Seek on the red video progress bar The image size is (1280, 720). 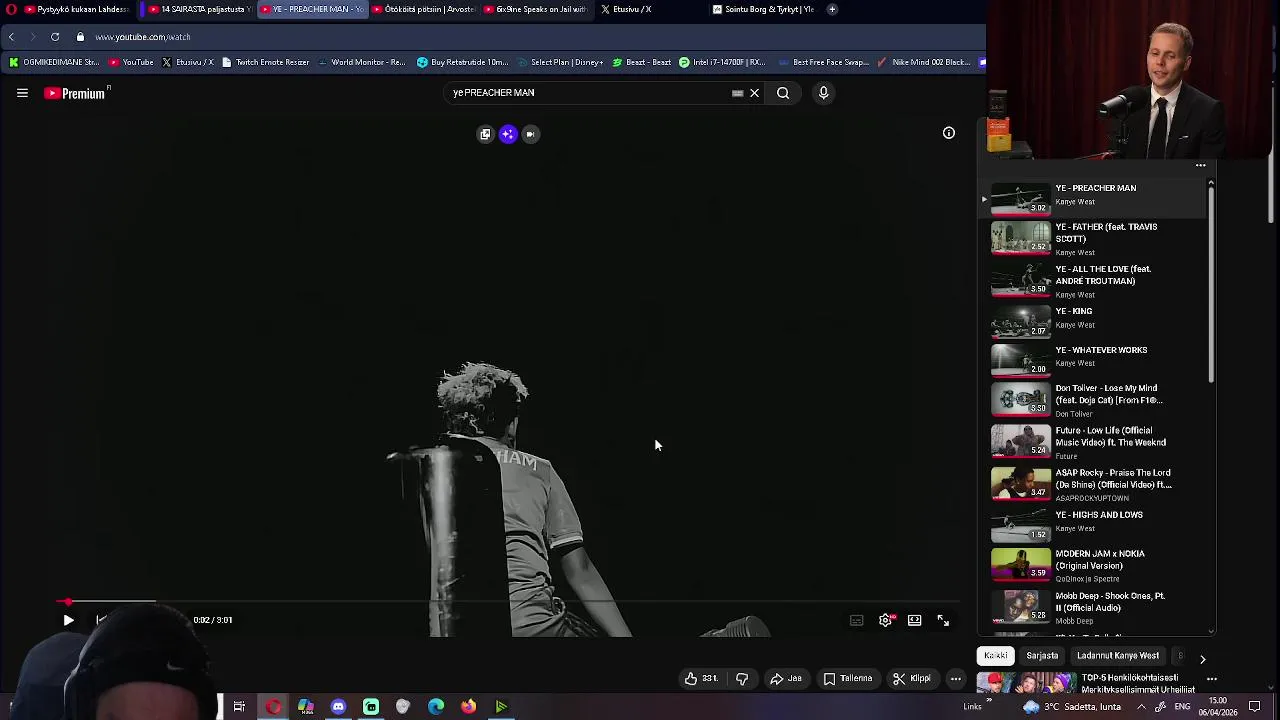coord(508,602)
